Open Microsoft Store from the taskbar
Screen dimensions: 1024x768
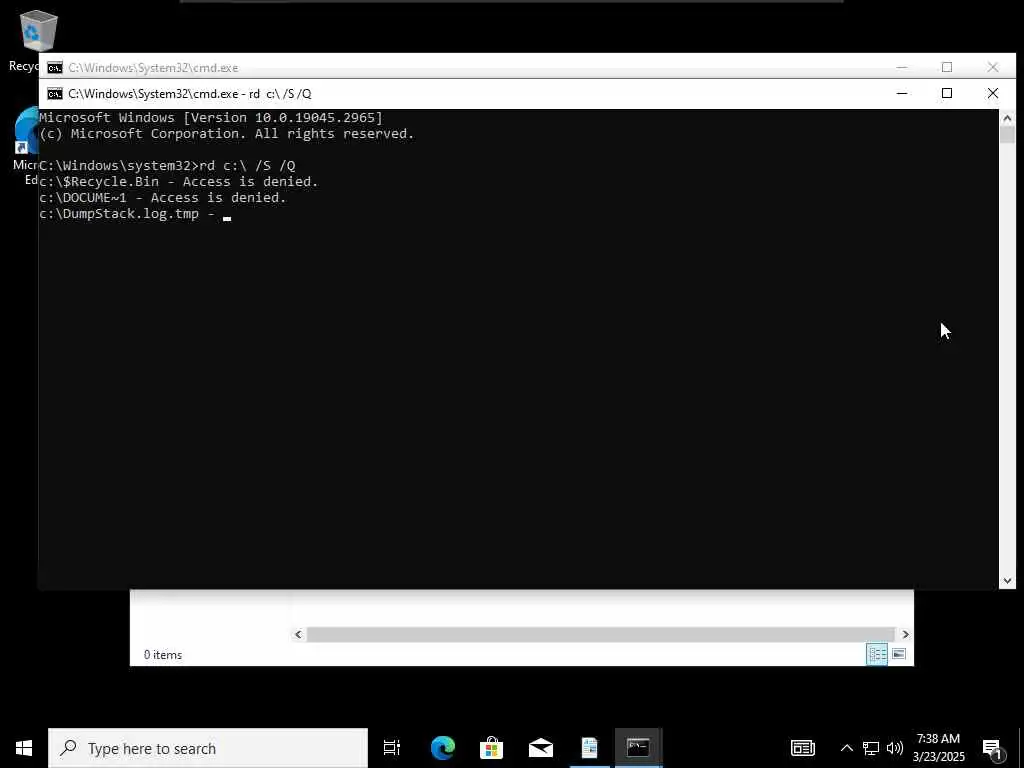point(491,748)
